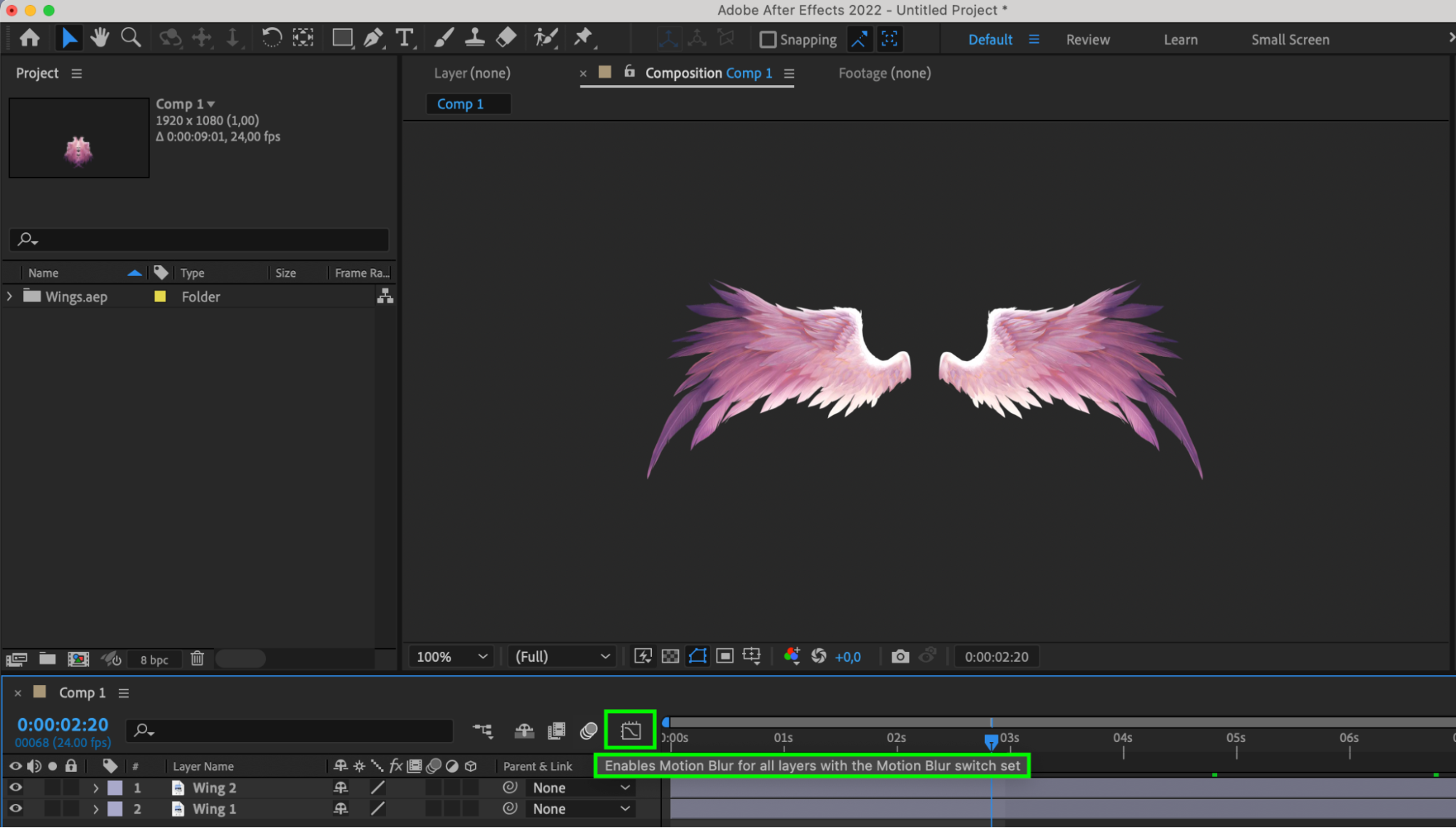
Task: Switch to the Review workspace
Action: (1087, 39)
